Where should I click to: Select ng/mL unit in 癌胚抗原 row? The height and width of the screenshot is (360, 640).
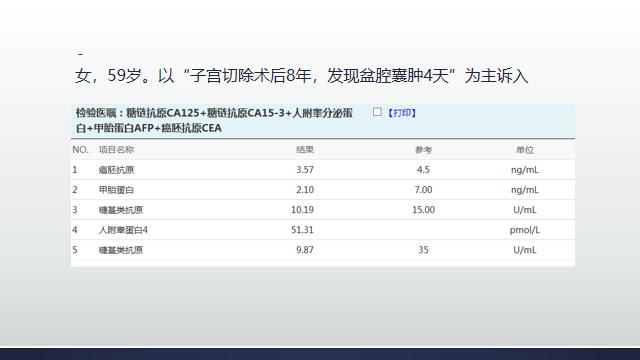pos(525,170)
